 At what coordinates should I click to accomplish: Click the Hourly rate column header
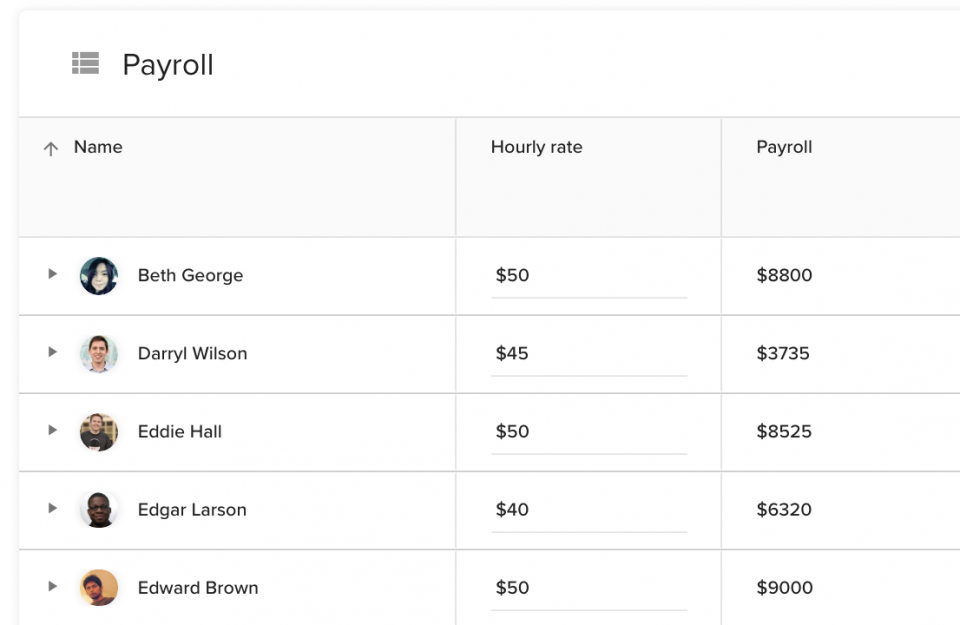[x=536, y=147]
